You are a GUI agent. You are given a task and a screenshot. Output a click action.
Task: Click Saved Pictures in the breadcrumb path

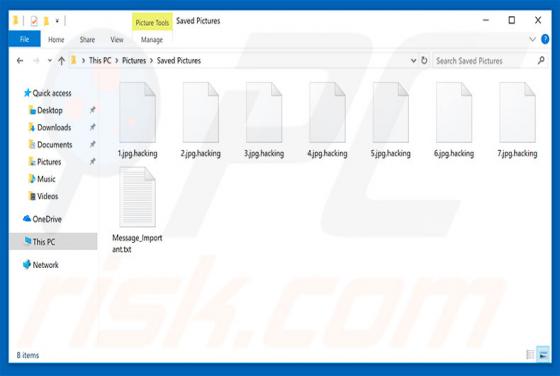pos(179,60)
